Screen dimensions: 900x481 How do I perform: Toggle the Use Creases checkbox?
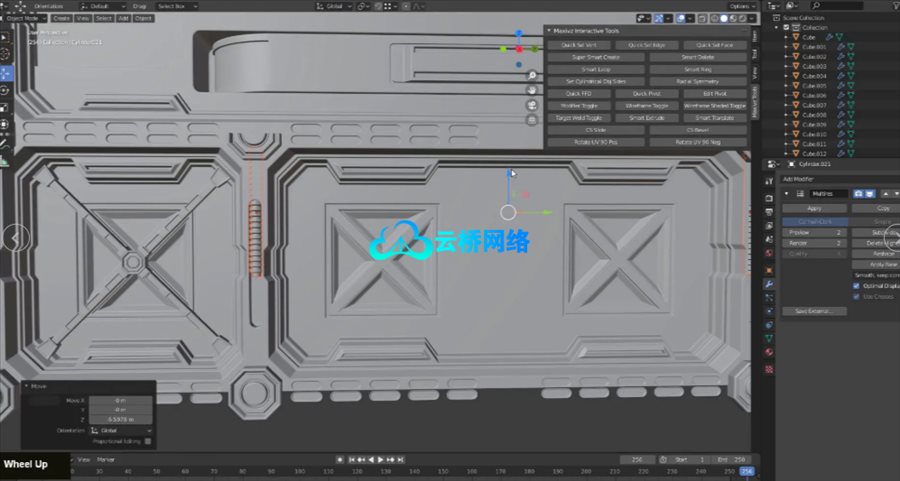click(856, 296)
